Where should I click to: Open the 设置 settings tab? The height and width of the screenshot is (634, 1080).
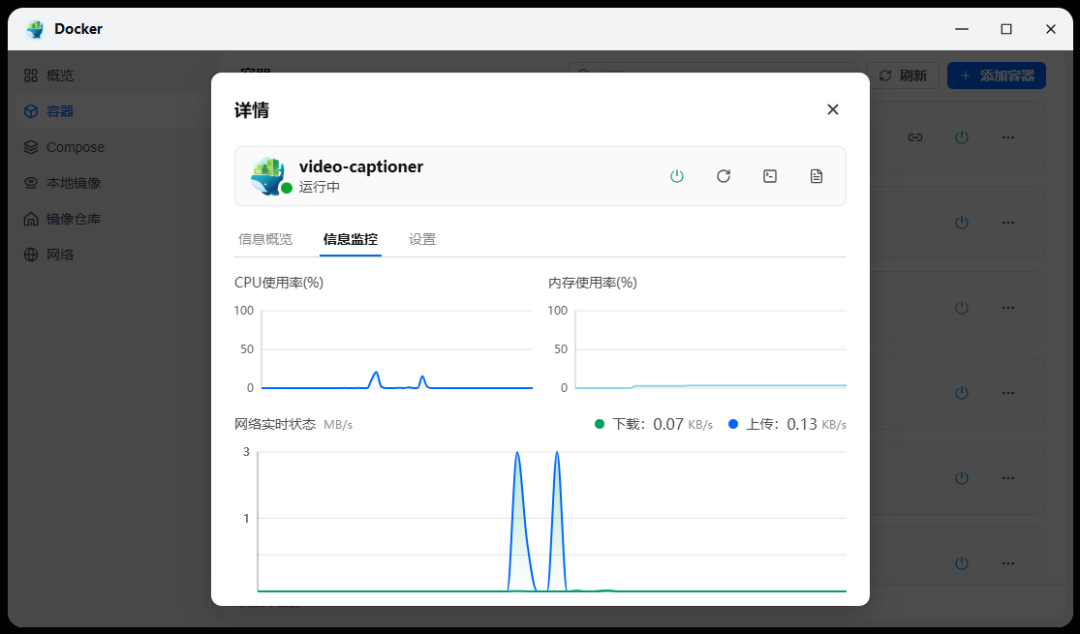pos(422,239)
